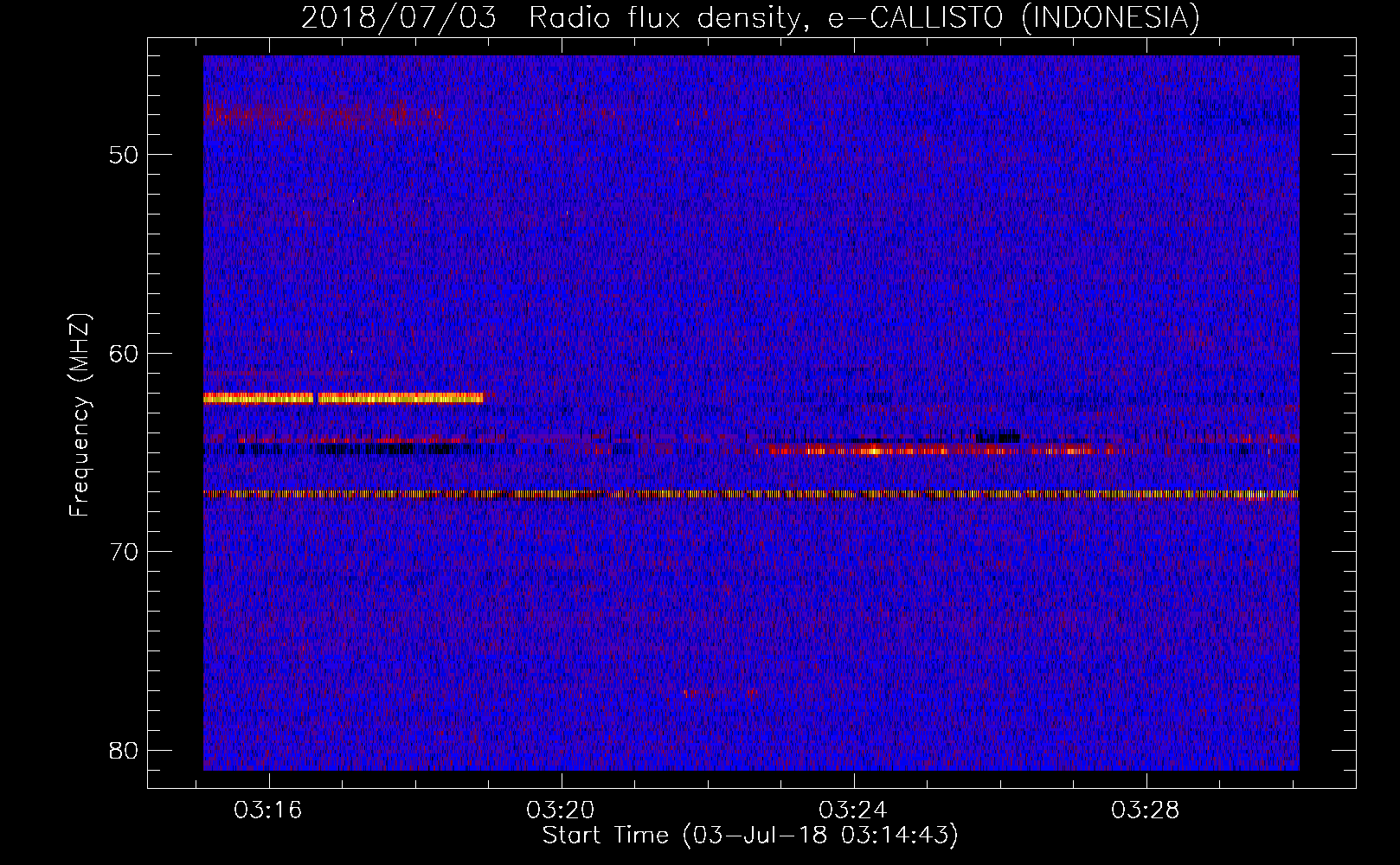Click the bright yellow emission band near 62 MHz
This screenshot has width=1400, height=865.
344,398
